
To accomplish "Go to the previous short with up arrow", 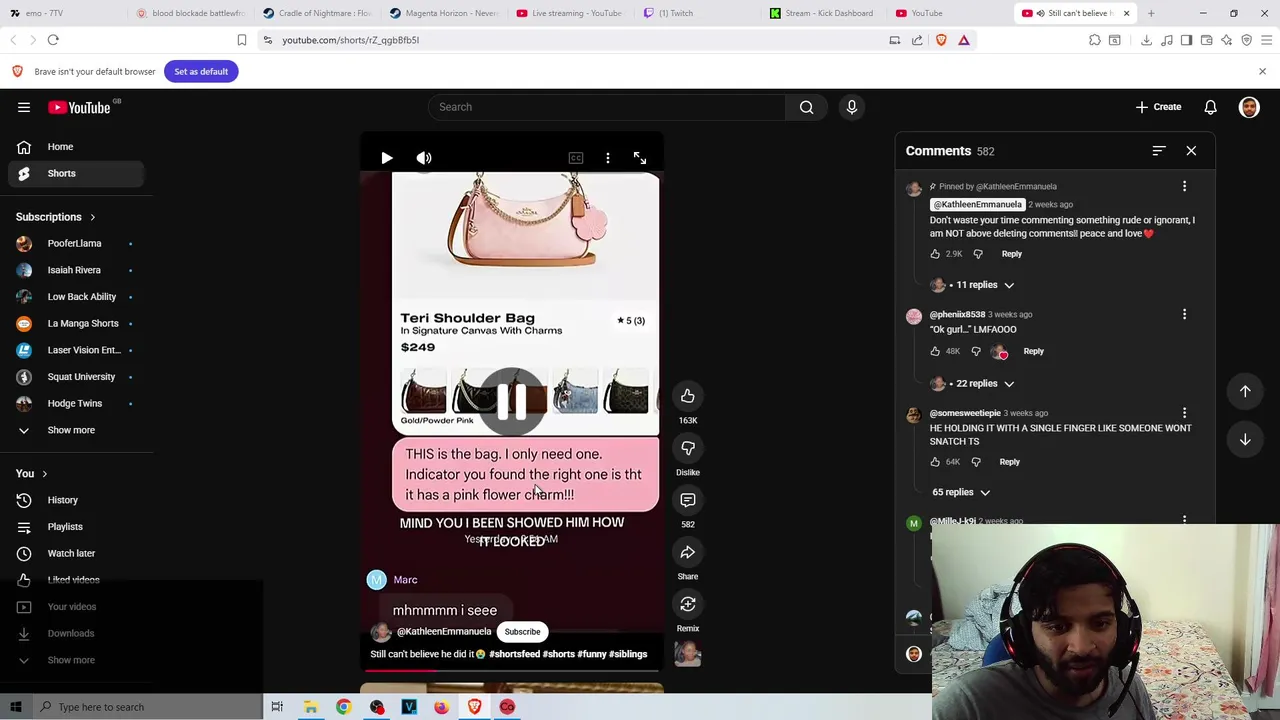I will click(1245, 392).
